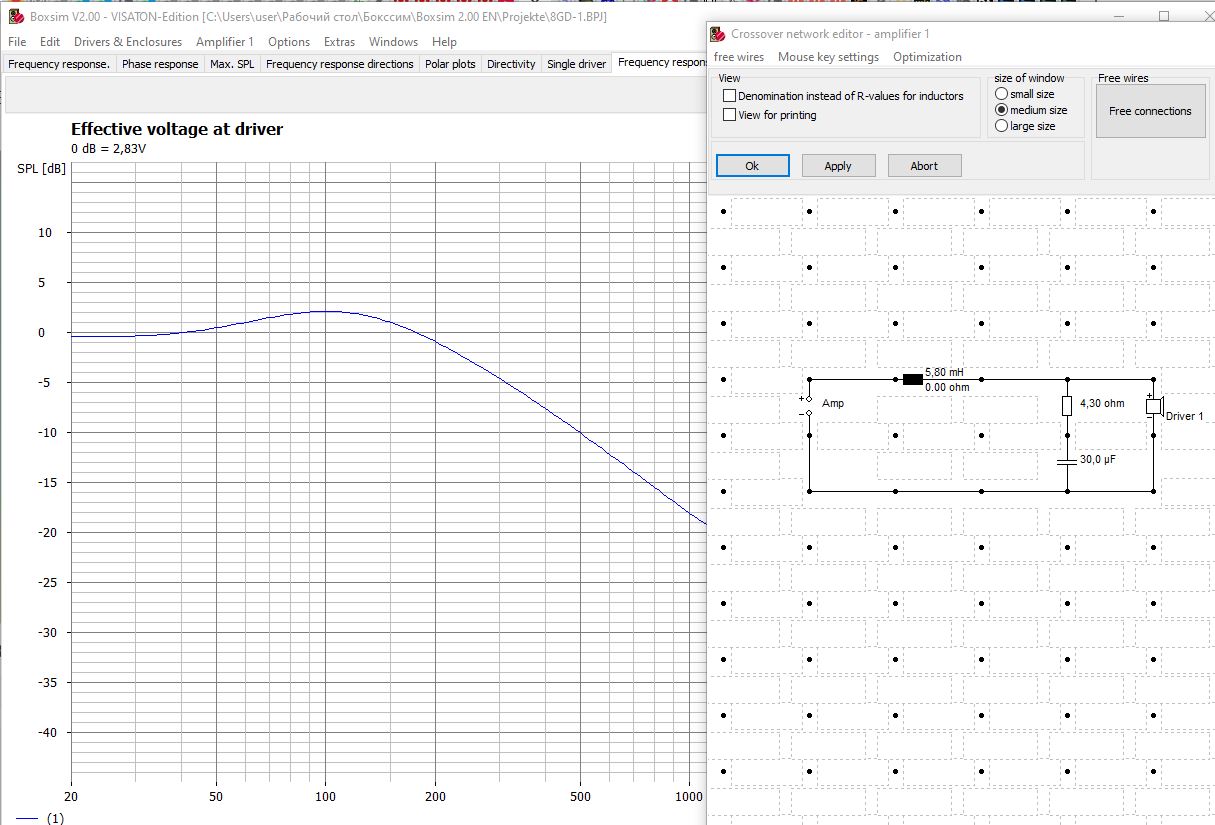Select the 4,30 ohm resistor symbol
This screenshot has width=1215, height=825.
(1066, 405)
